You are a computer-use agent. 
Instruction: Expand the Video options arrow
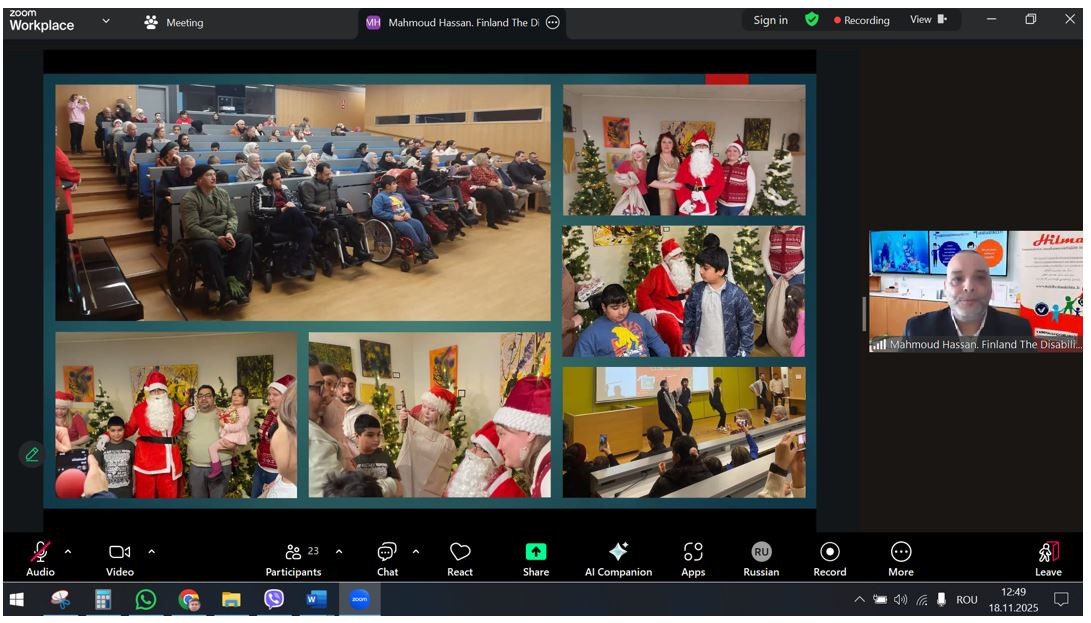151,551
